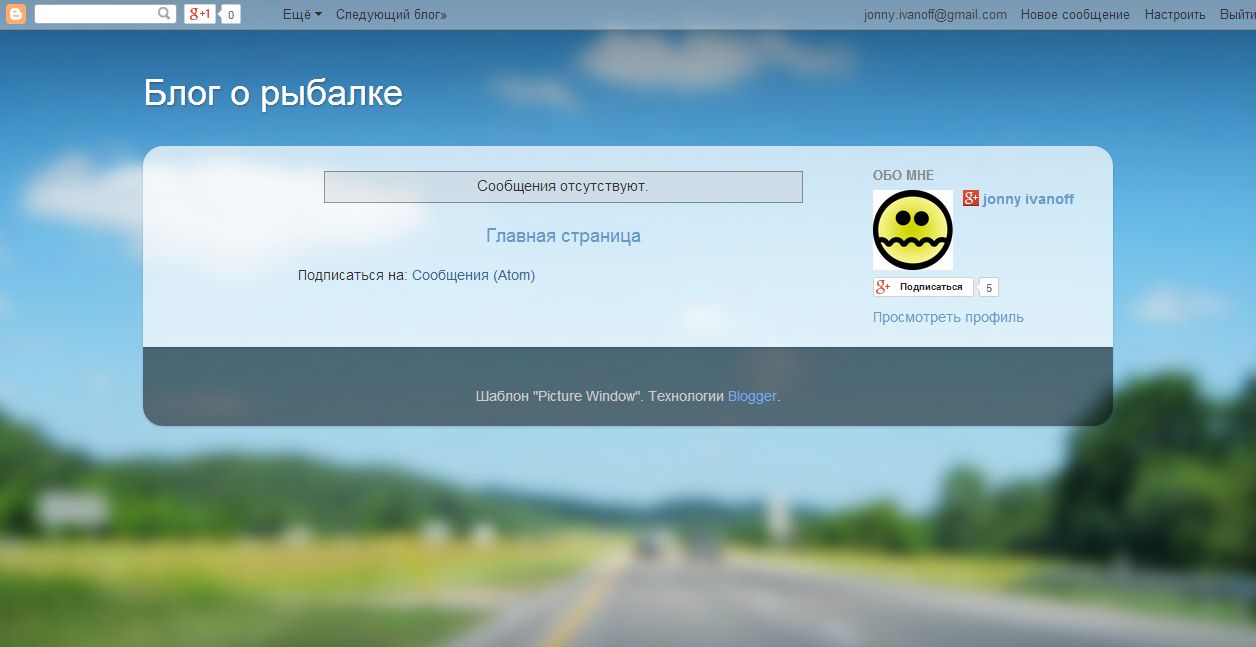Click the "Выйти" sign-out link
Screen dimensions: 1256x647
(1237, 15)
